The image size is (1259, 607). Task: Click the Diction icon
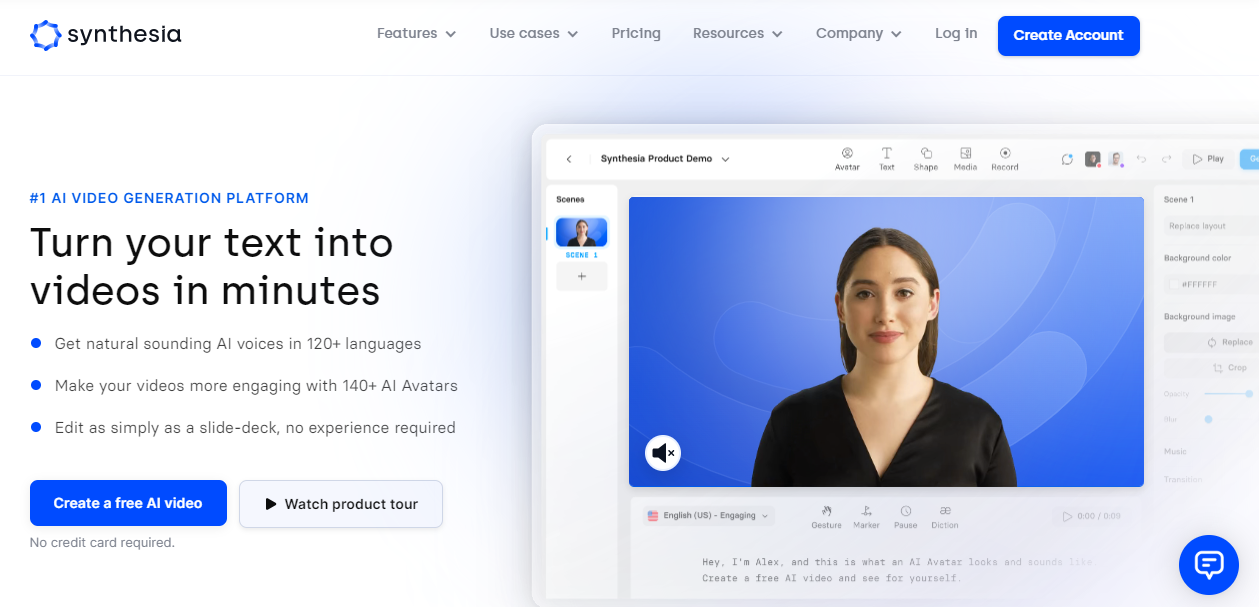945,516
